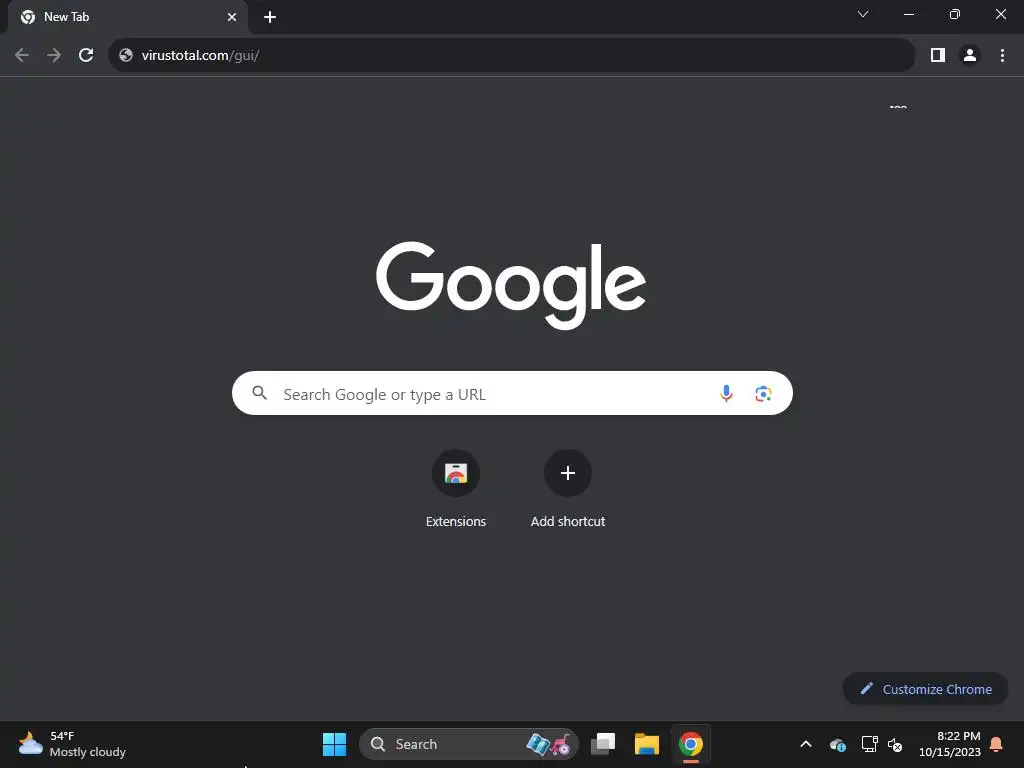The width and height of the screenshot is (1024, 768).
Task: Close the New Tab tab
Action: (232, 17)
